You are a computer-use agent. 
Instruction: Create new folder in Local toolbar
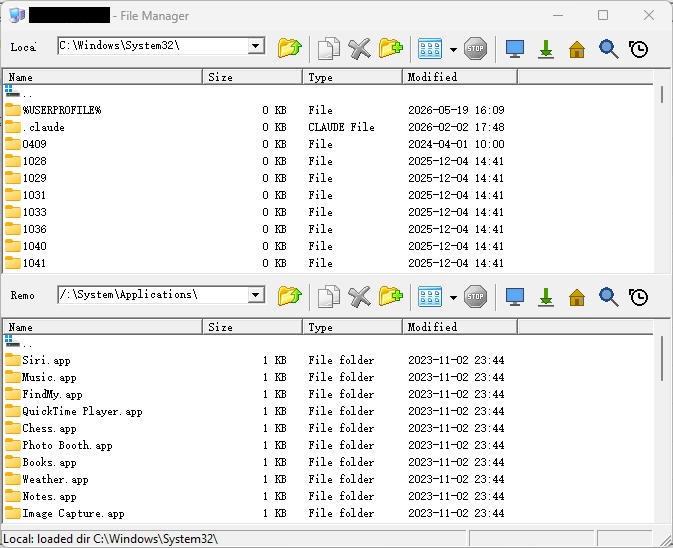(391, 48)
